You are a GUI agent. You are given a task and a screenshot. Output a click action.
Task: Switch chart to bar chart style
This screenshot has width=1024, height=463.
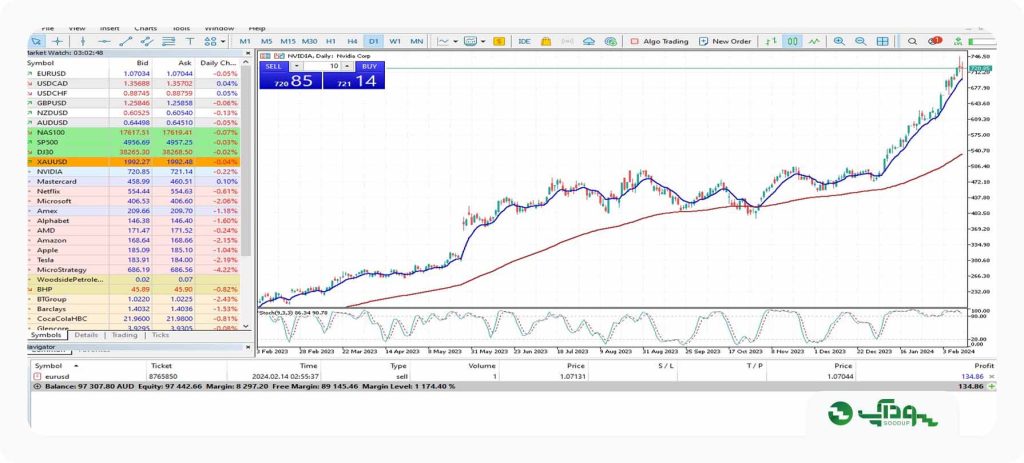(772, 41)
